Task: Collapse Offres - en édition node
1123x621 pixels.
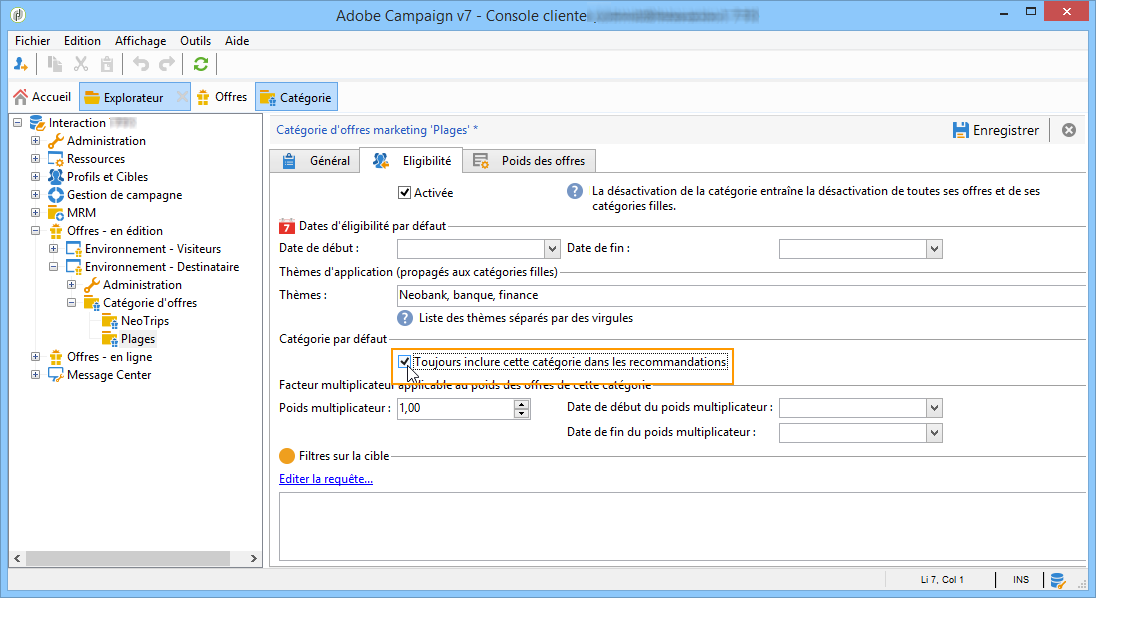Action: (x=35, y=231)
